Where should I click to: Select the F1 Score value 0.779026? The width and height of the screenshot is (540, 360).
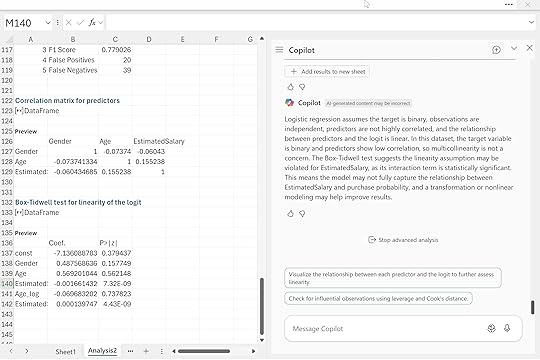tap(116, 50)
